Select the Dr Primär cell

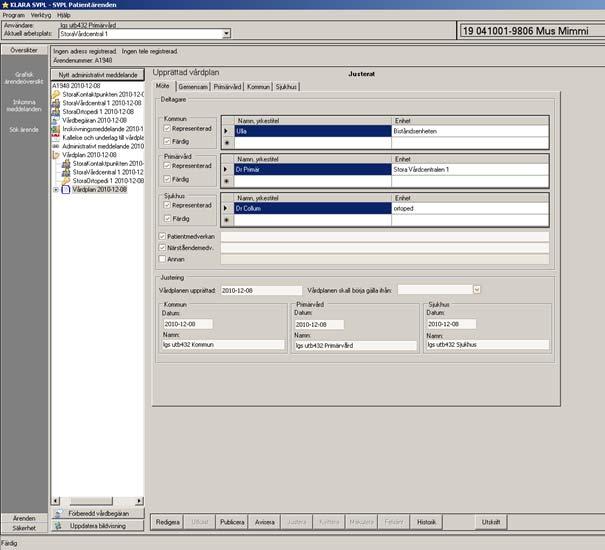(313, 169)
